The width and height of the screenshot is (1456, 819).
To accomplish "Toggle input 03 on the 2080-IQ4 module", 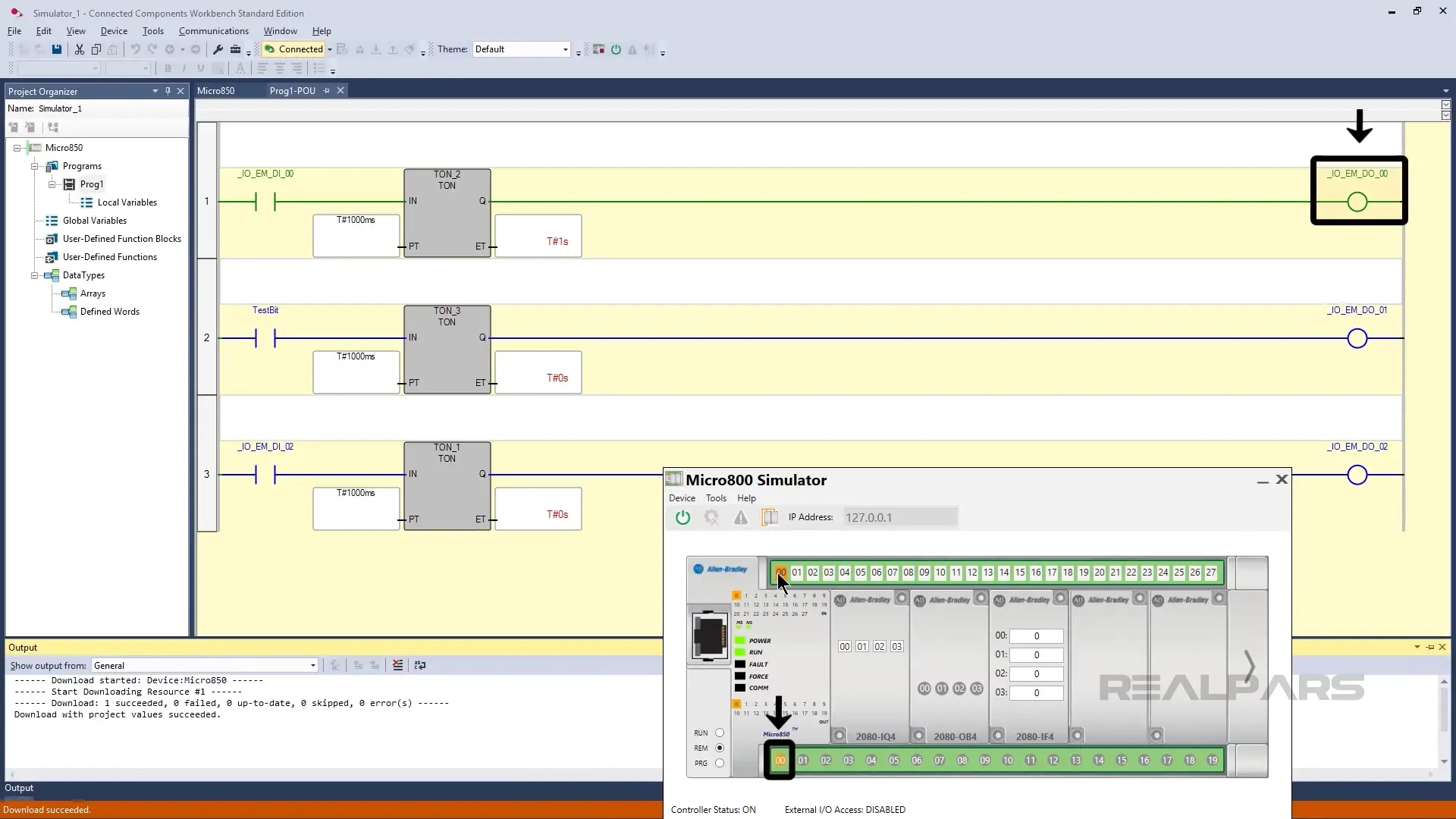I will coord(896,646).
